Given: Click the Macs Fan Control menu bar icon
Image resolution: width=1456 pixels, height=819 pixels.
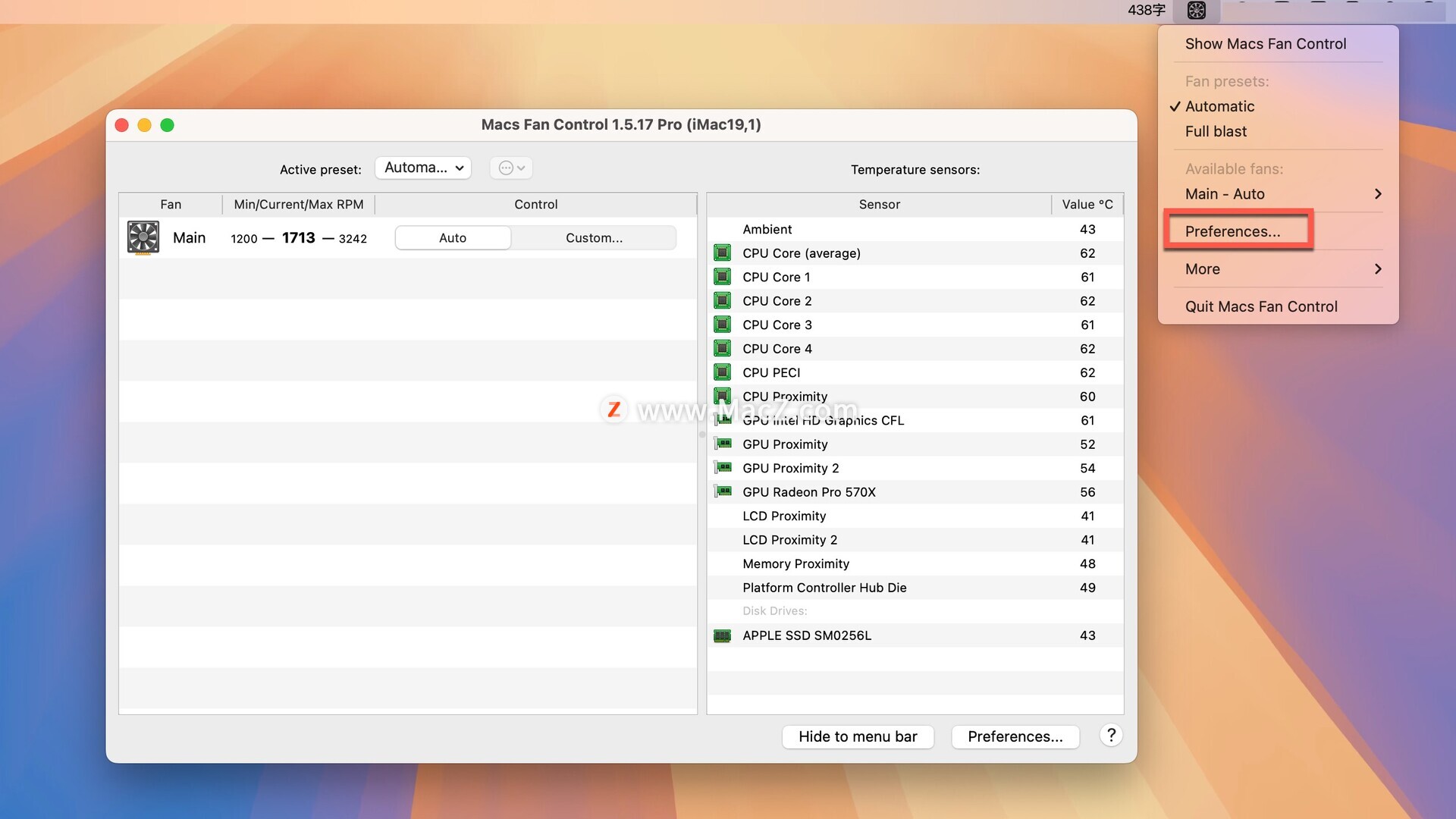Looking at the screenshot, I should pyautogui.click(x=1196, y=11).
